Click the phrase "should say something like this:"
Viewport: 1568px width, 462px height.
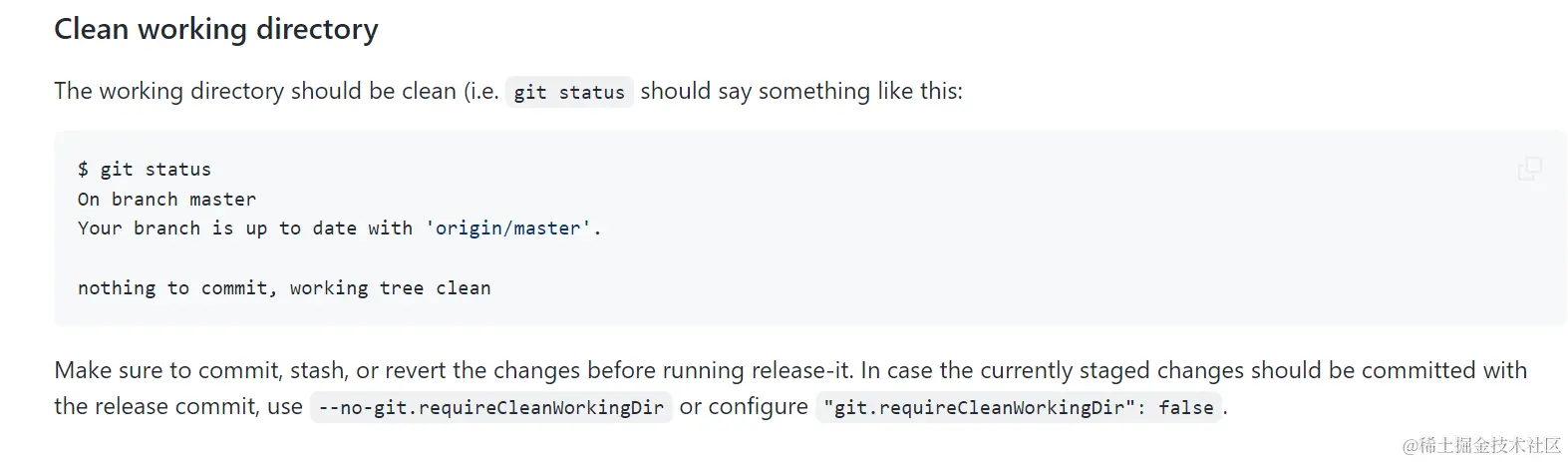801,91
